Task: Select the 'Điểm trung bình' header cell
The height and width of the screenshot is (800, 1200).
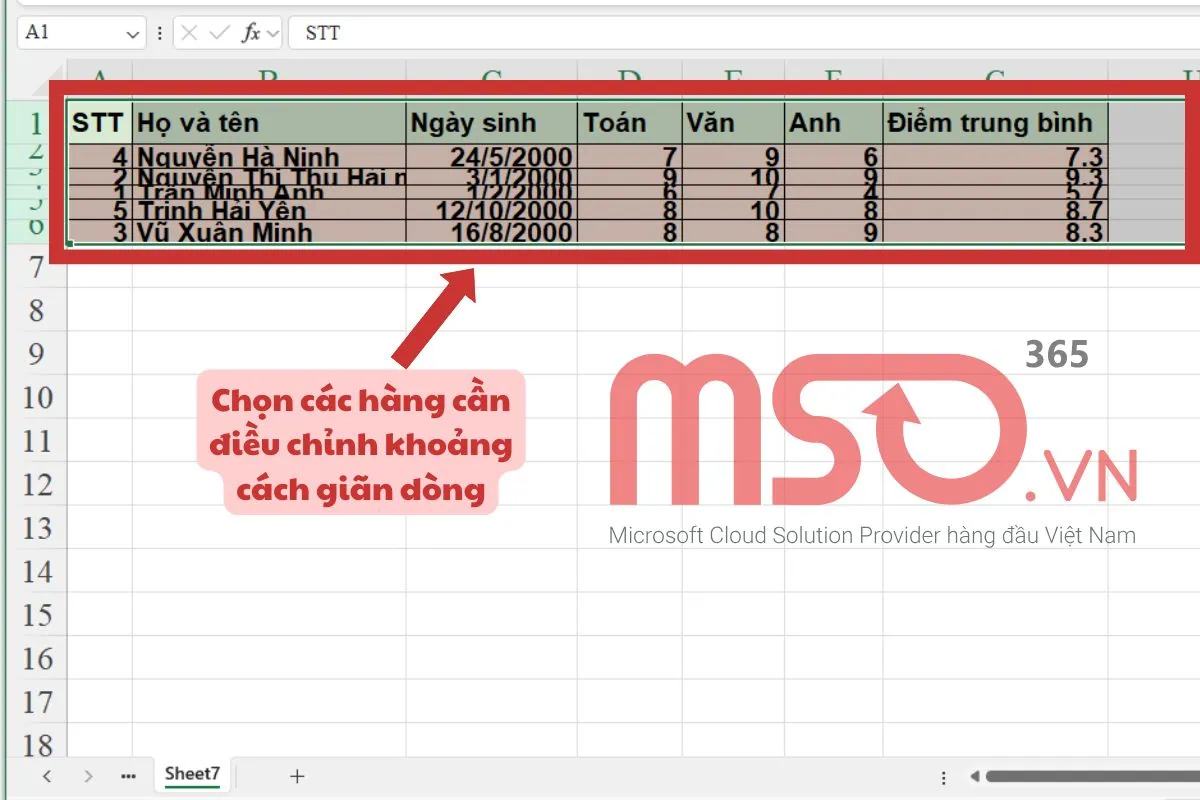Action: tap(994, 123)
